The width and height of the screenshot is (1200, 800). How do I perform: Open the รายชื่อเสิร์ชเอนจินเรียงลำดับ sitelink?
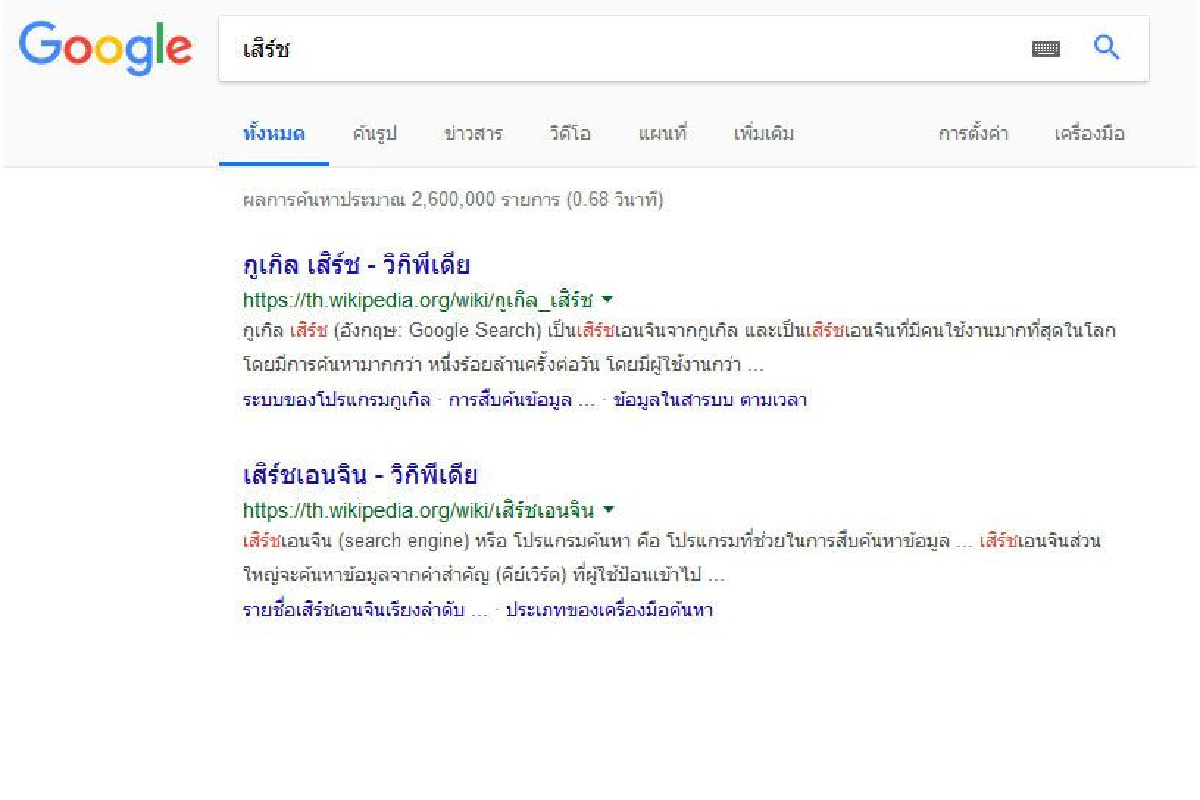click(354, 610)
